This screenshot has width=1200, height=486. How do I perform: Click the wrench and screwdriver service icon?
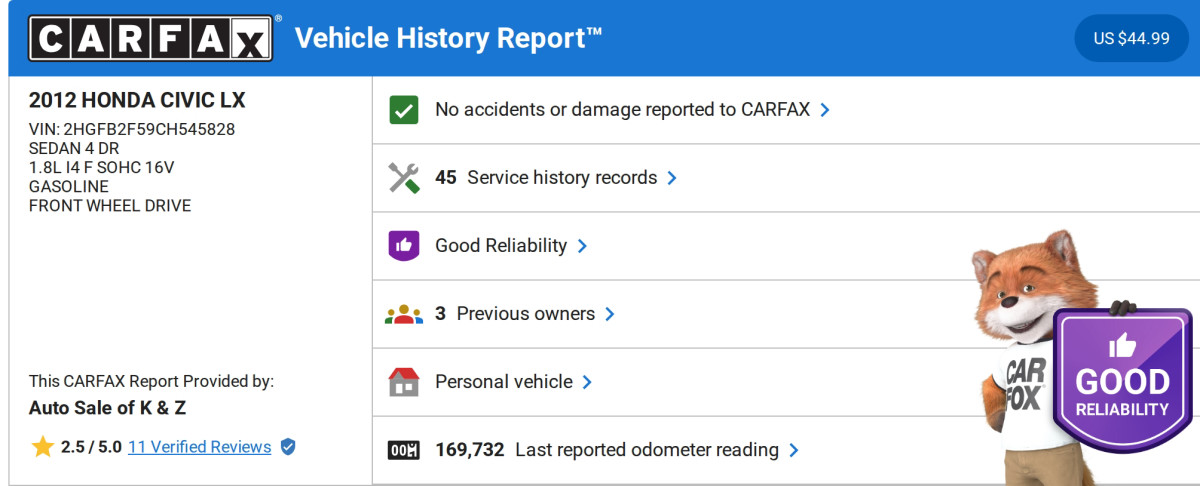[403, 178]
